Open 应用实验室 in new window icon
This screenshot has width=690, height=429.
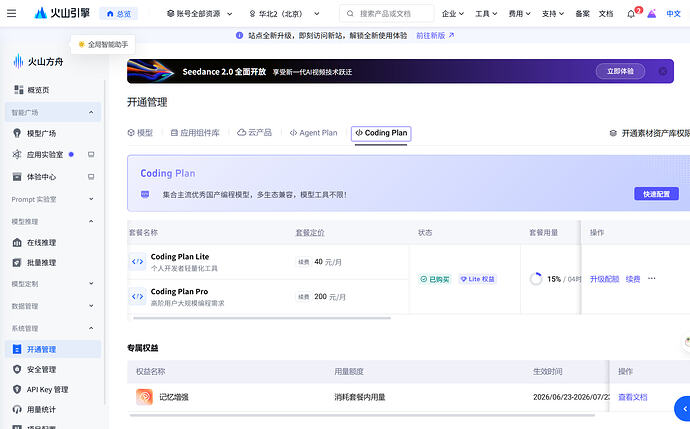[x=91, y=154]
